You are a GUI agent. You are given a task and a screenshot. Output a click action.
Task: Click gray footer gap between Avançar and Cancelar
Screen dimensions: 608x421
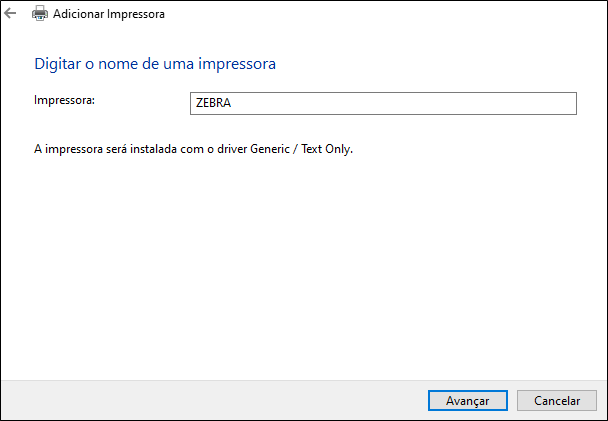512,400
